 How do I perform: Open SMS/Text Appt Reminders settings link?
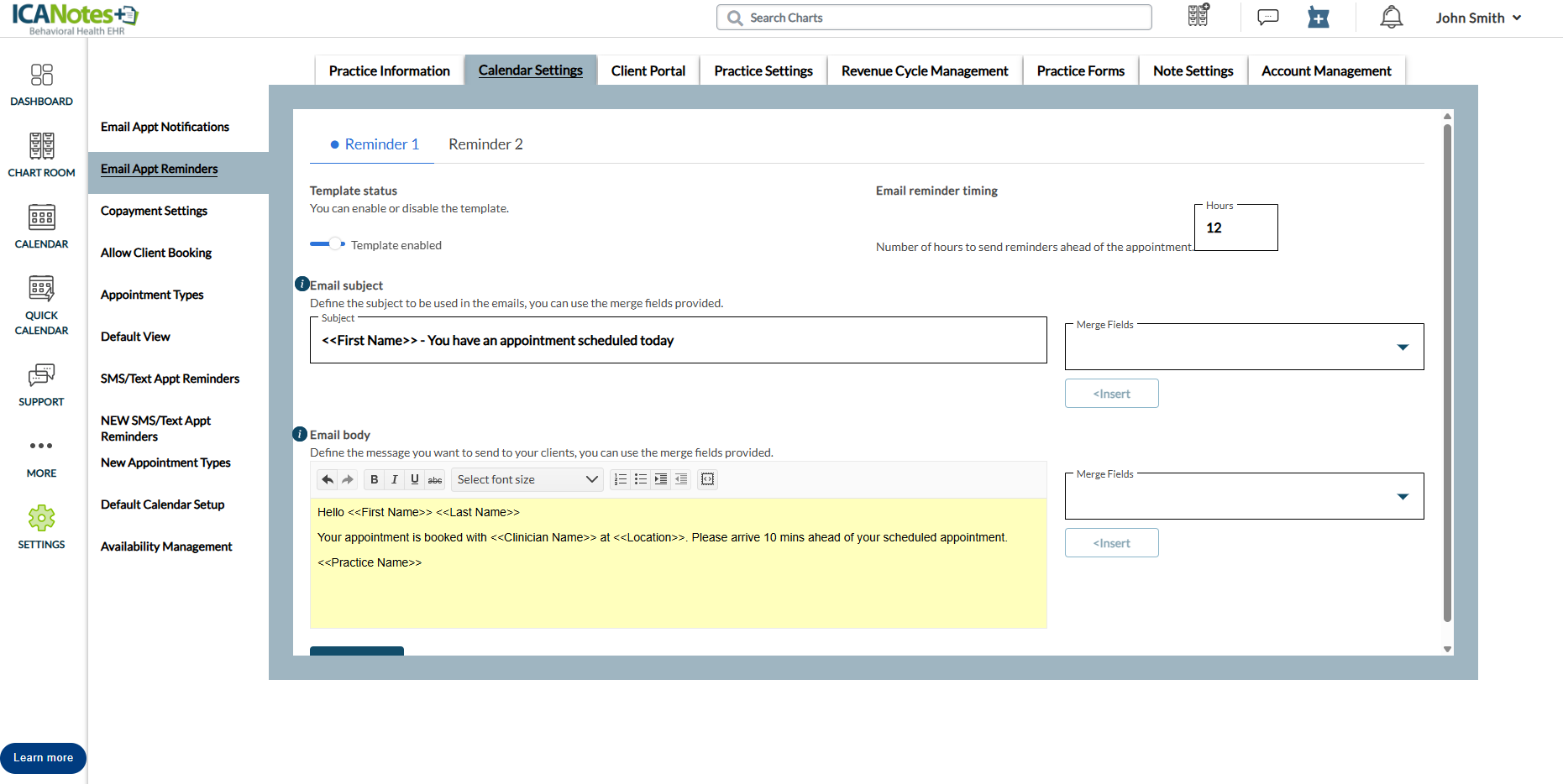point(170,379)
